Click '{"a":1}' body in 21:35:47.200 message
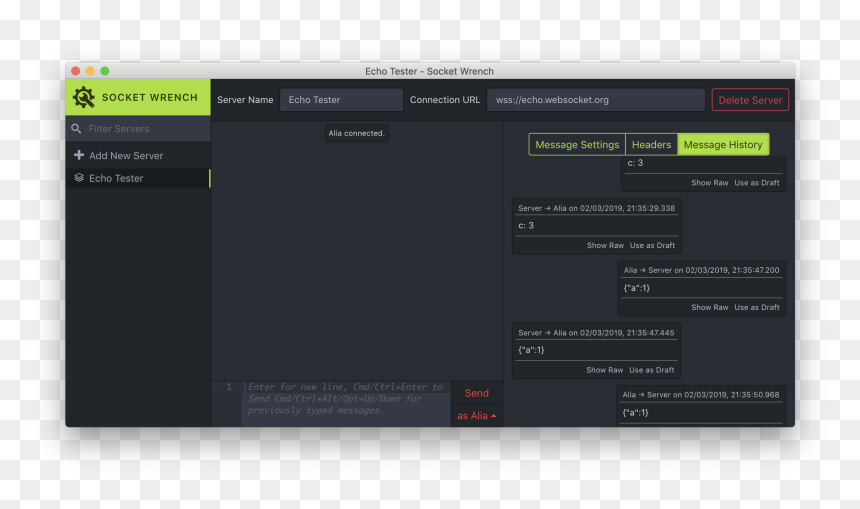860x509 pixels. [x=636, y=287]
